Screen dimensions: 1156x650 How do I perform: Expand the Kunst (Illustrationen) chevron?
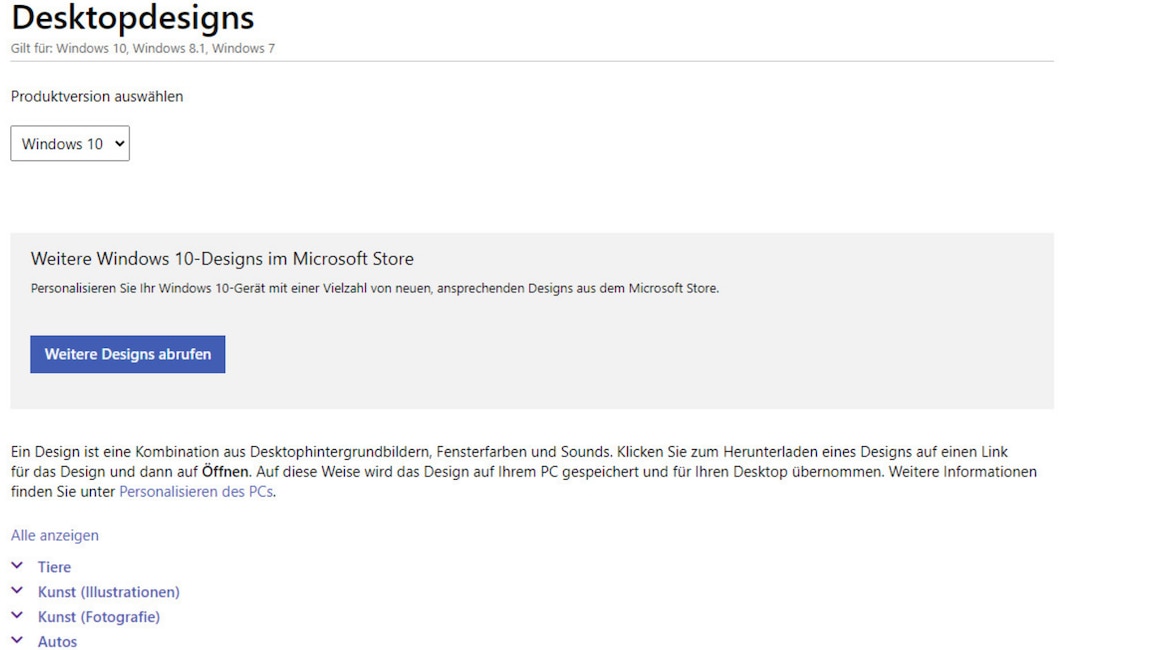pos(18,591)
